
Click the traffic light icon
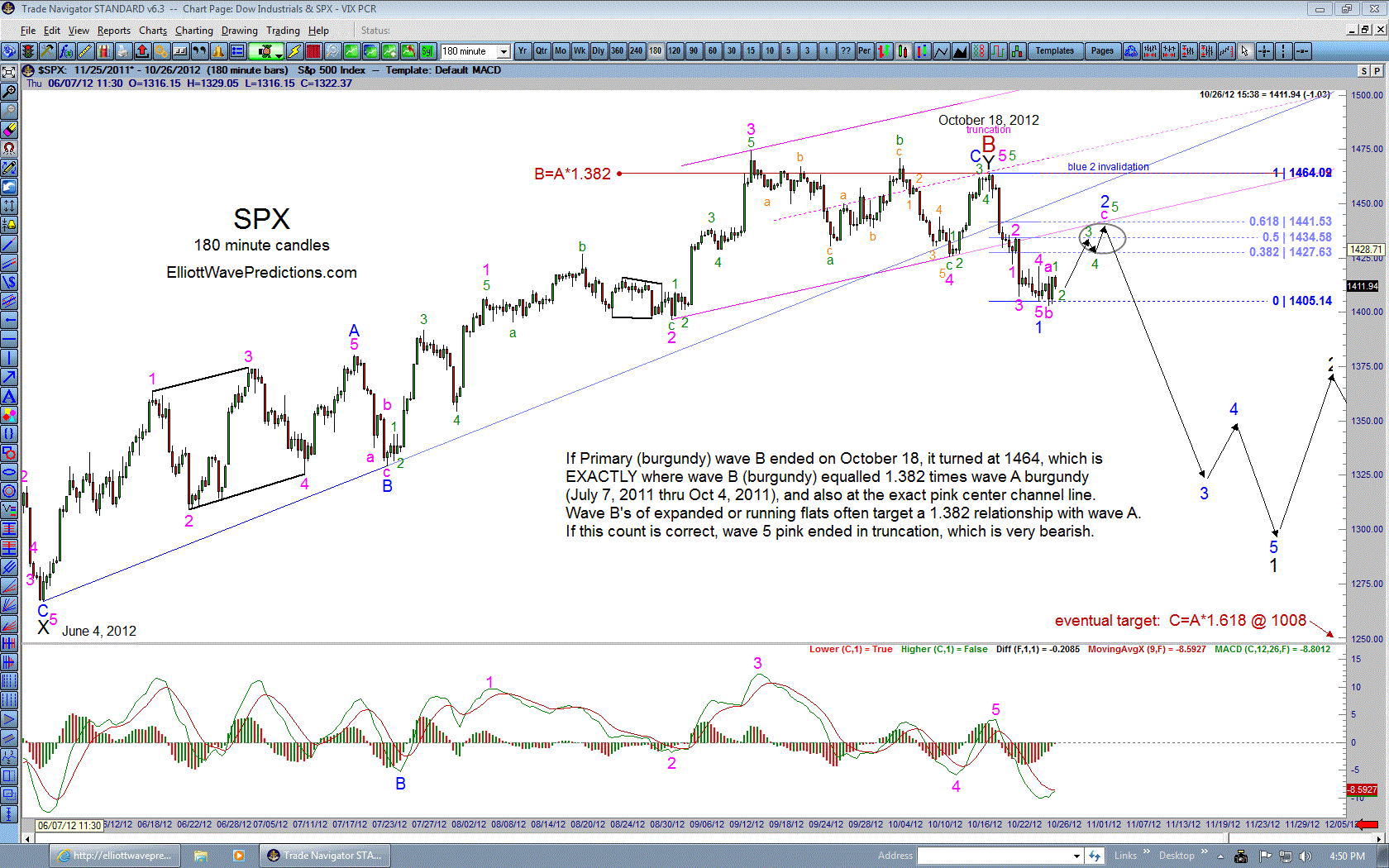click(x=28, y=51)
